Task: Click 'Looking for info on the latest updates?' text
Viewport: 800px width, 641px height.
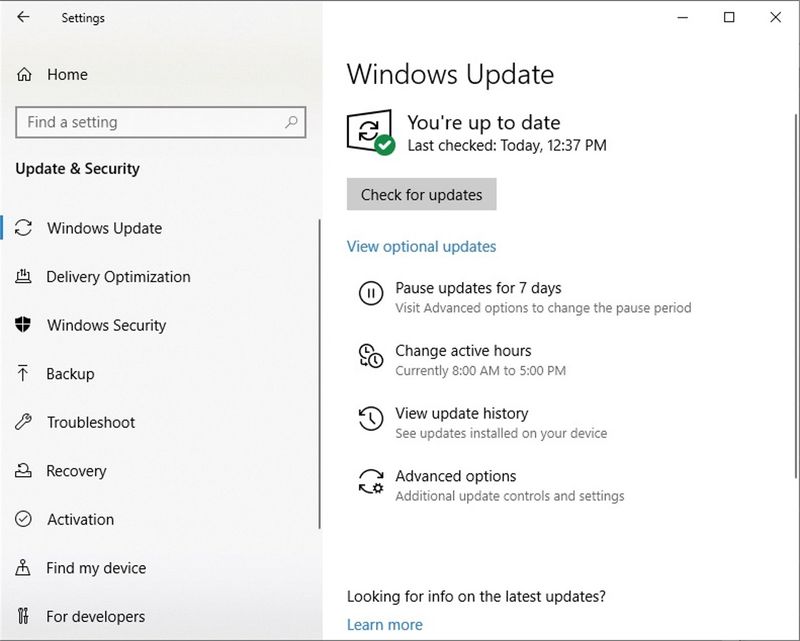Action: click(476, 596)
